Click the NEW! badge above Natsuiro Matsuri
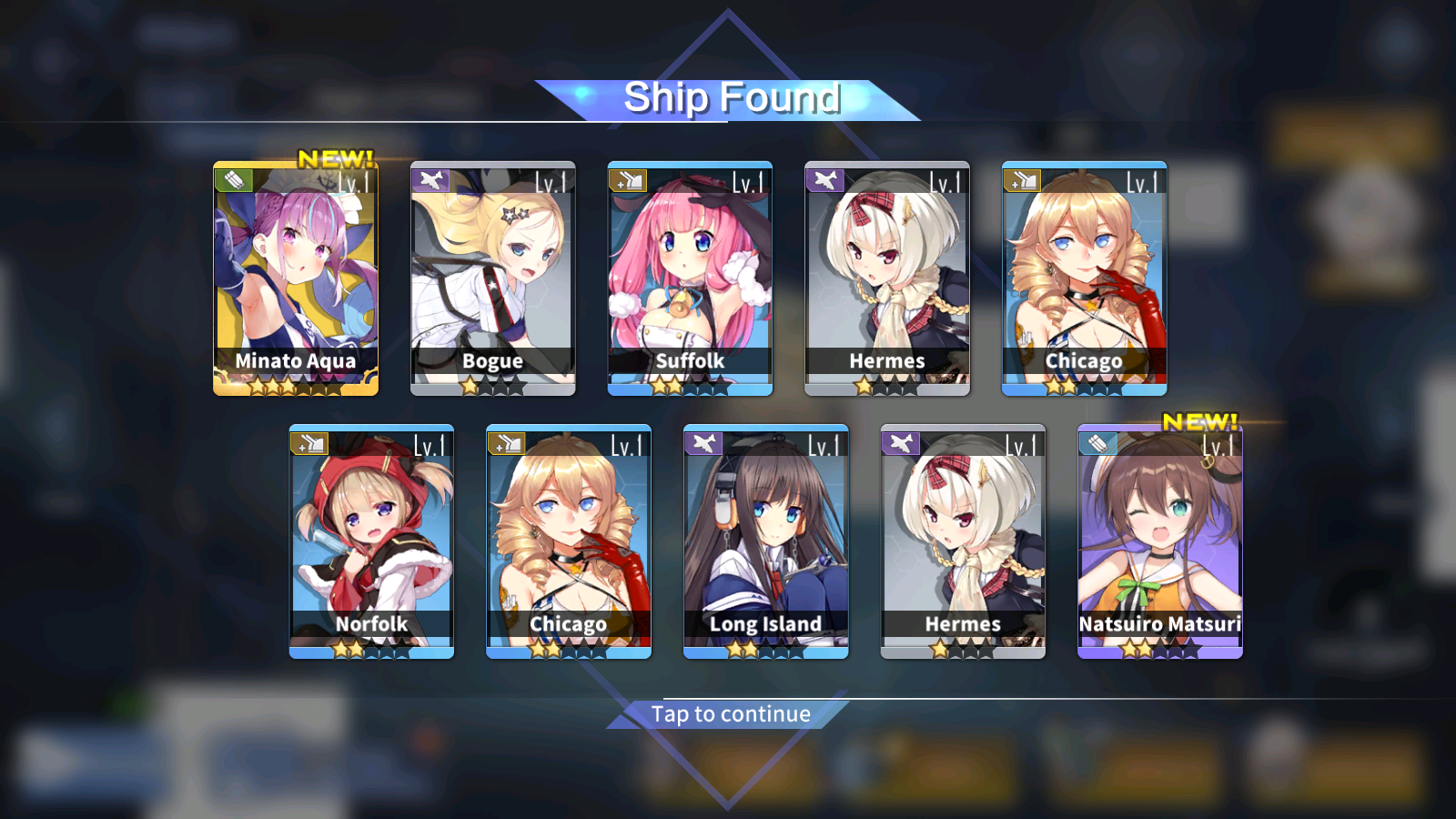 [x=1199, y=421]
